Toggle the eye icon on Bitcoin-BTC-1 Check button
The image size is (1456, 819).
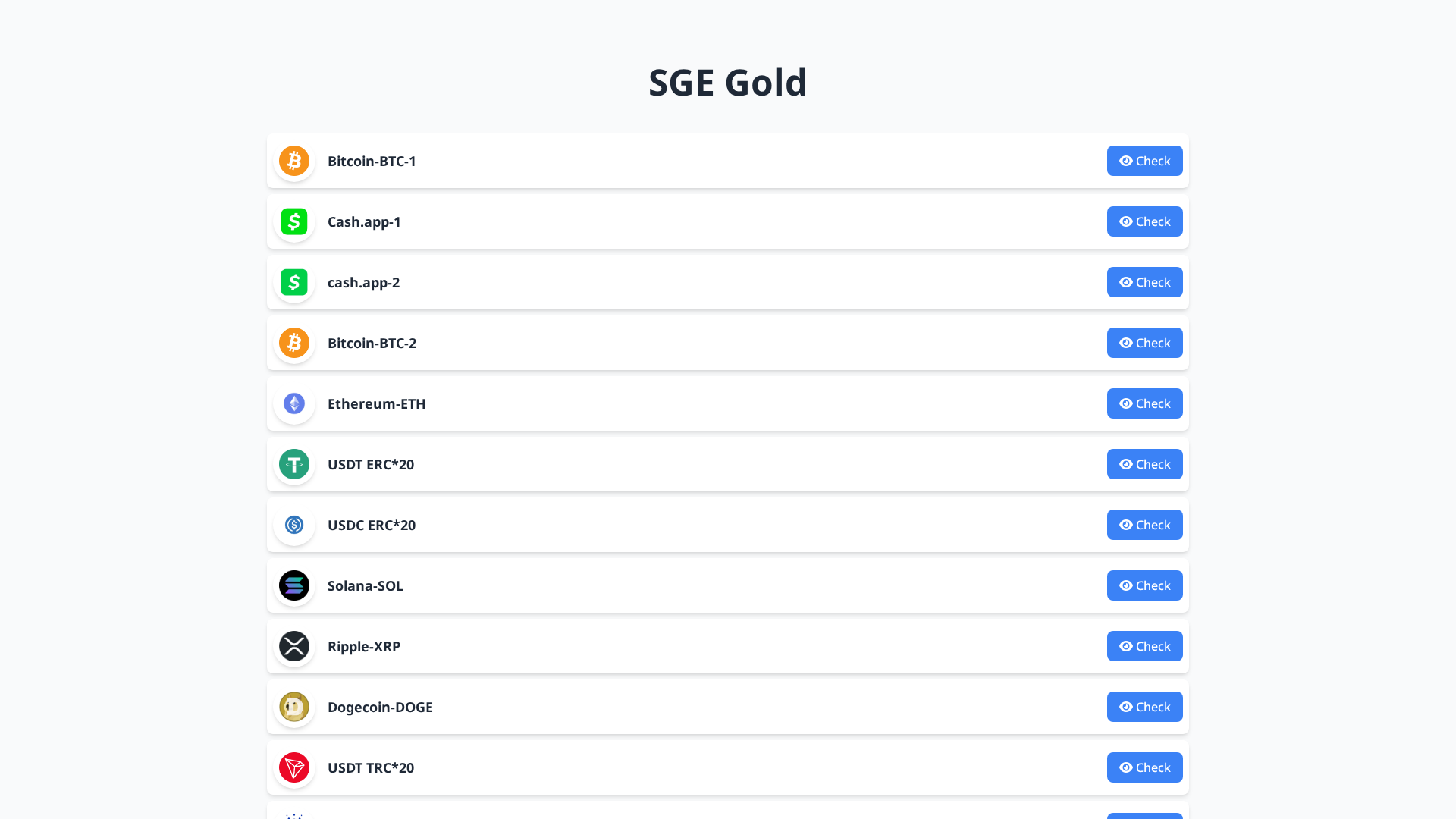pyautogui.click(x=1125, y=161)
